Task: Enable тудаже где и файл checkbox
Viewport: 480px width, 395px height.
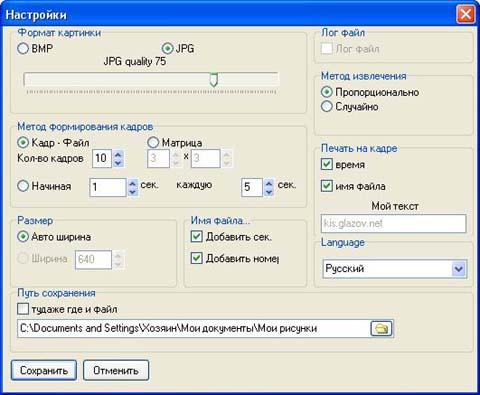Action: [x=23, y=309]
